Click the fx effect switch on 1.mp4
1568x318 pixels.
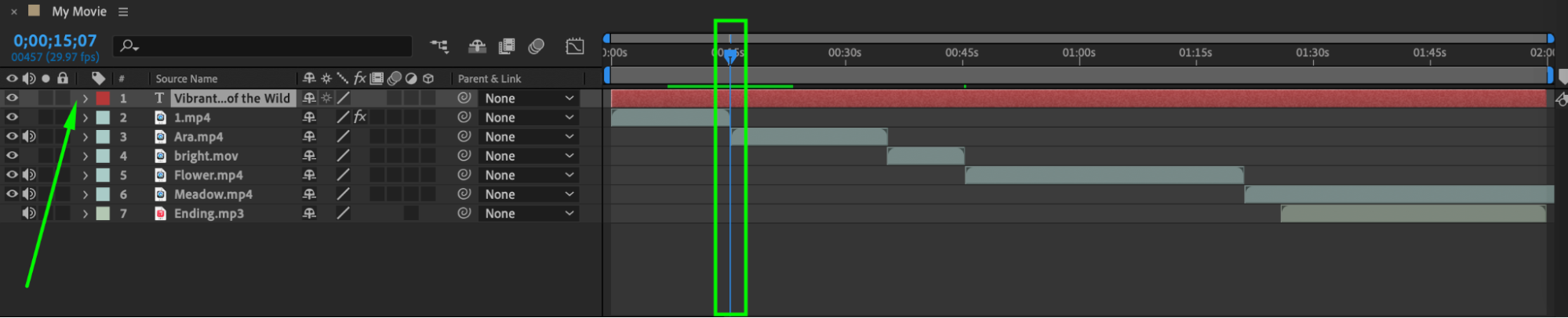pyautogui.click(x=360, y=117)
